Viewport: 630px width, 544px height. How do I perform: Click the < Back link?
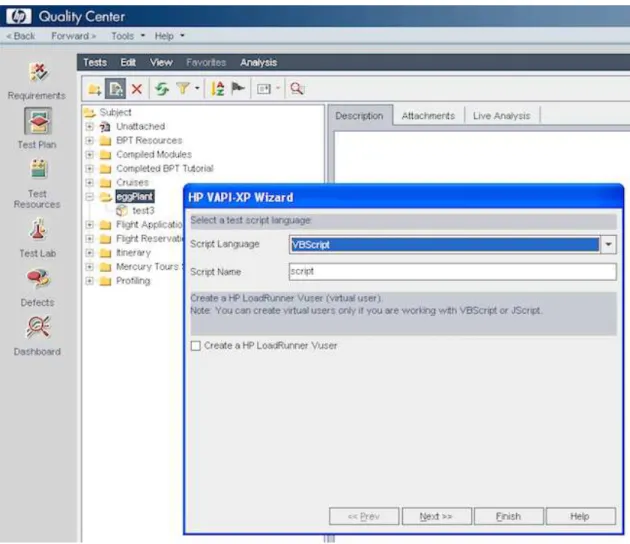pyautogui.click(x=20, y=36)
